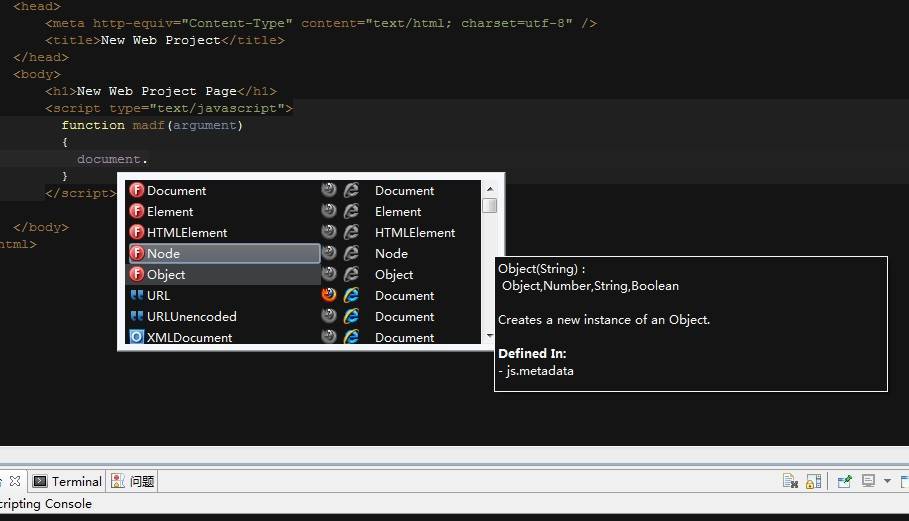The width and height of the screenshot is (909, 521).
Task: Close the active console tab
Action: tap(15, 481)
